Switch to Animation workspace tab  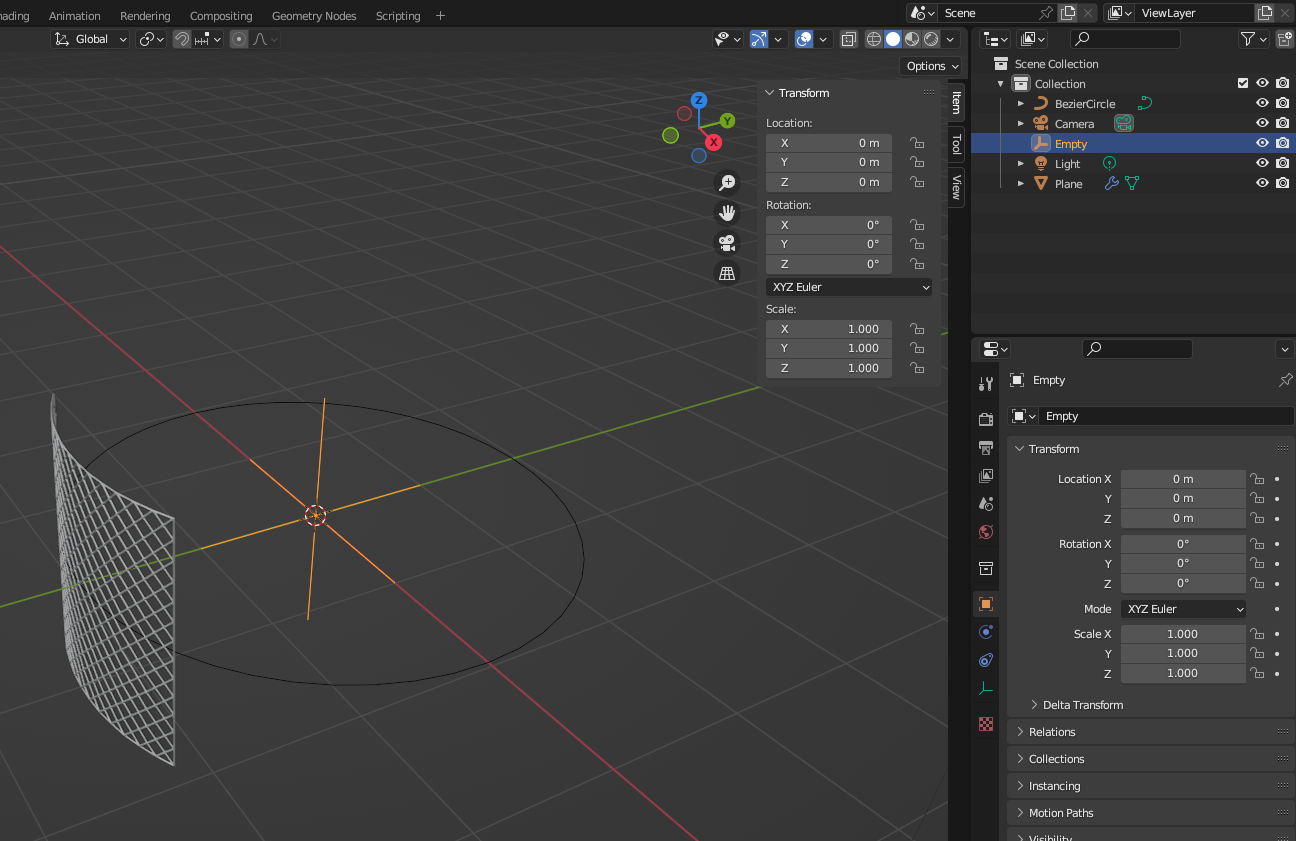pos(75,16)
